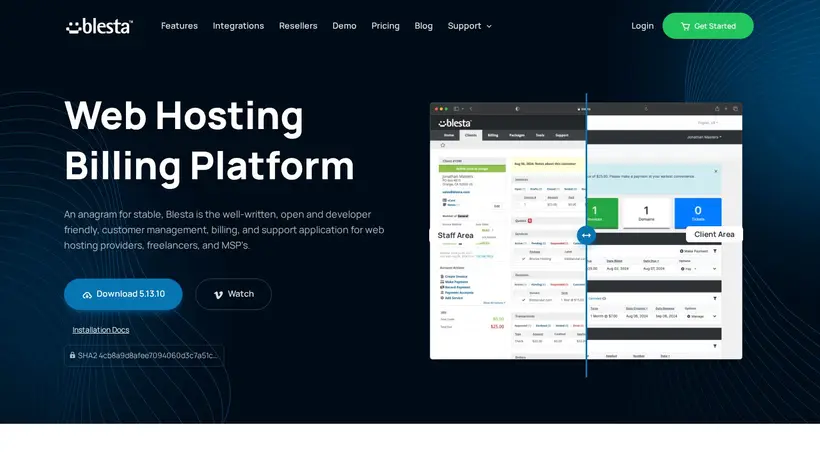
Task: Click the Billing tab in the staff preview
Action: click(493, 135)
